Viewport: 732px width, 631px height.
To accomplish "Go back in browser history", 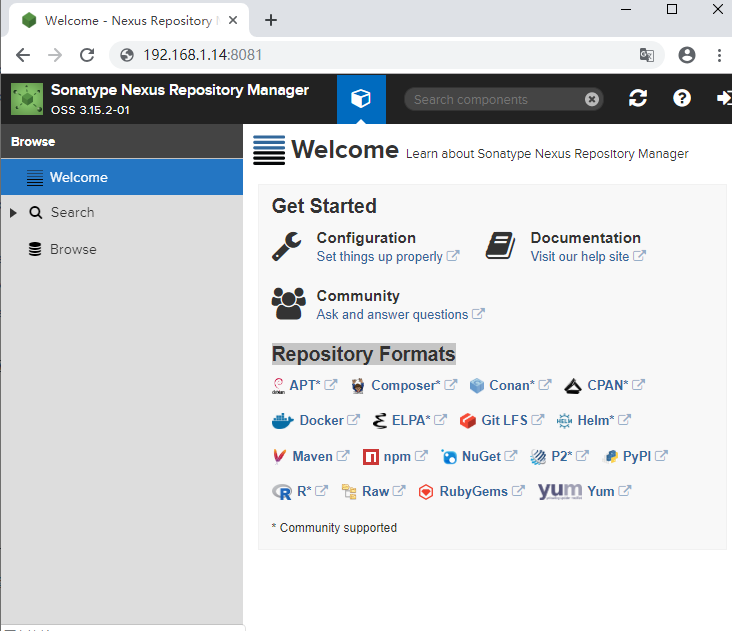I will (x=23, y=55).
